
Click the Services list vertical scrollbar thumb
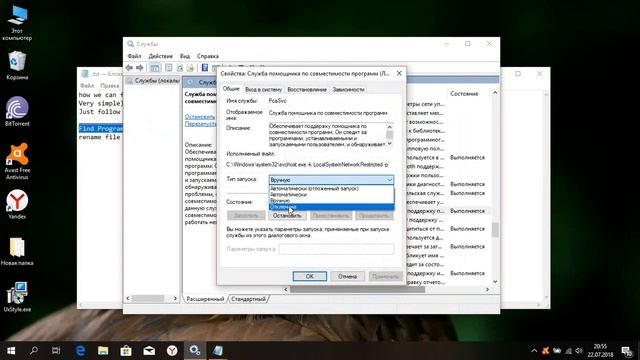[x=495, y=230]
